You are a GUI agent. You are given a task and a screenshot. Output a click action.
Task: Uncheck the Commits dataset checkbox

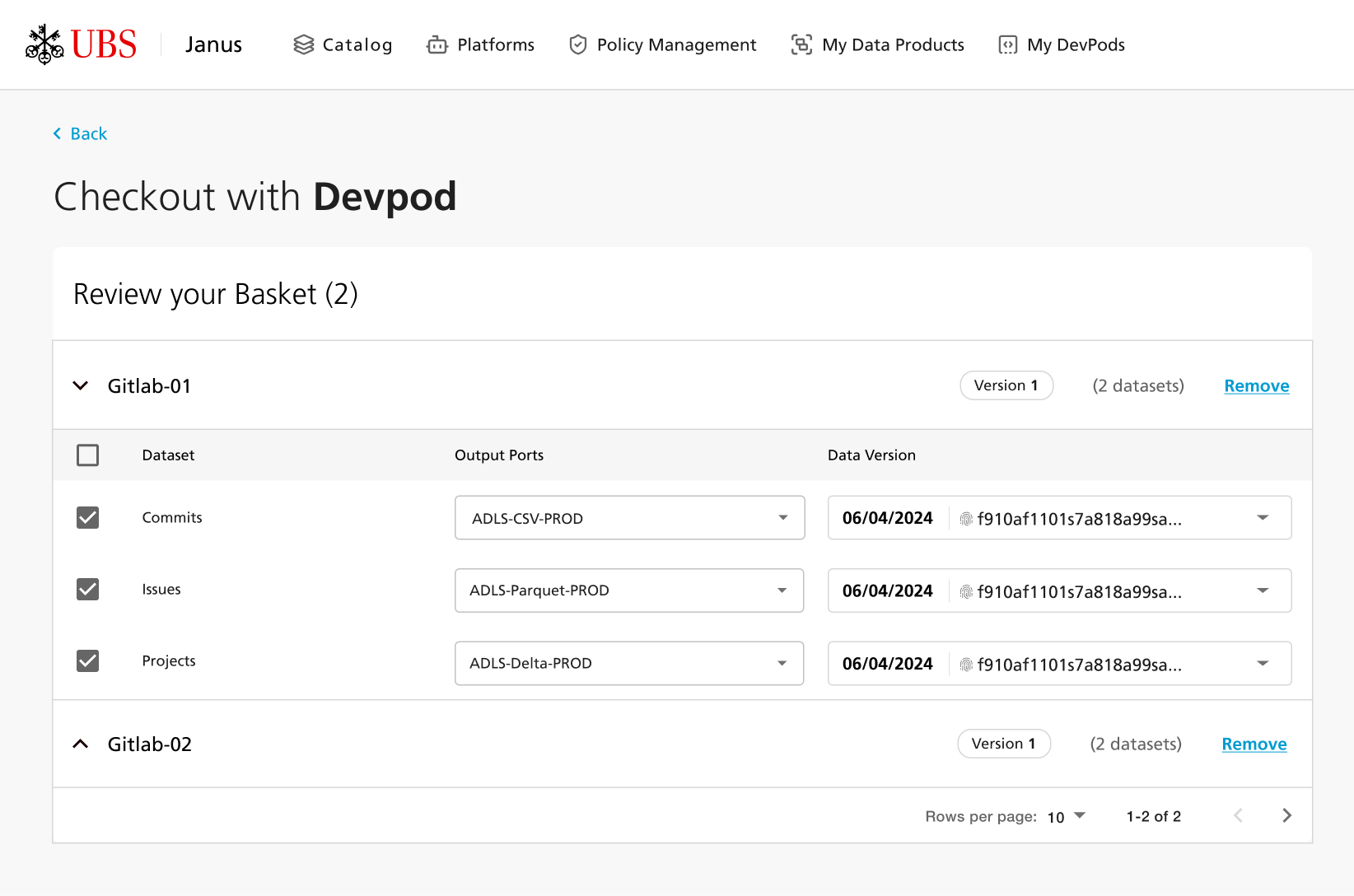(87, 517)
